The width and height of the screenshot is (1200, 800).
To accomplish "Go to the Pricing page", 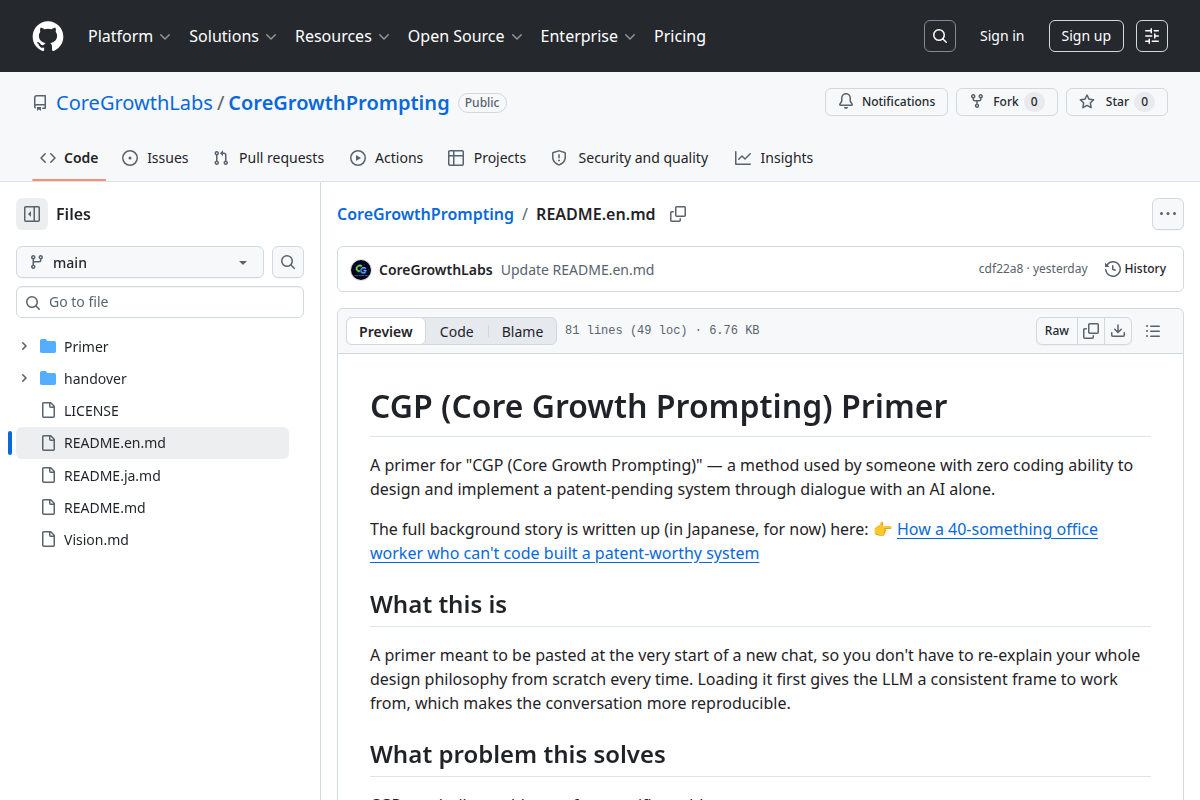I will click(680, 36).
